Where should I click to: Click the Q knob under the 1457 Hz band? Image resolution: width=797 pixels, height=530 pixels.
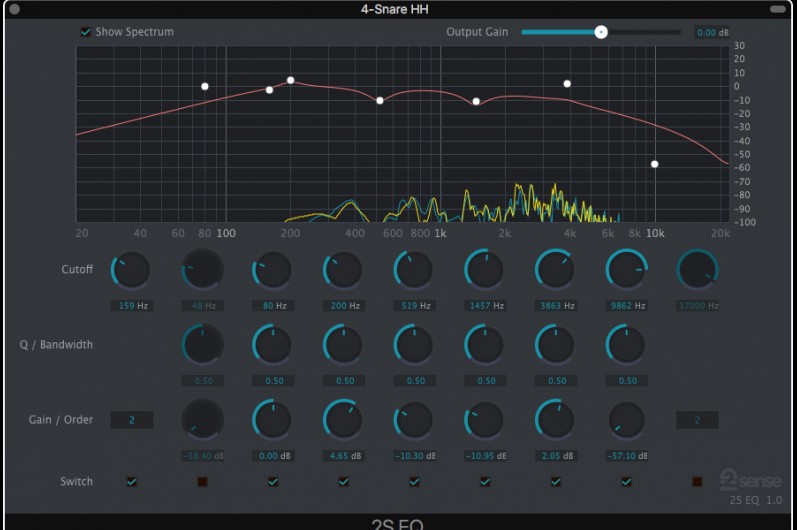click(485, 346)
